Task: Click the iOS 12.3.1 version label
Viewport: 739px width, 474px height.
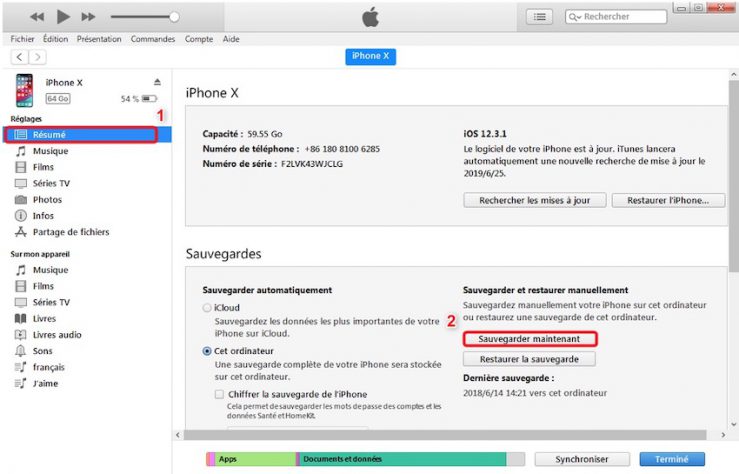Action: [485, 134]
